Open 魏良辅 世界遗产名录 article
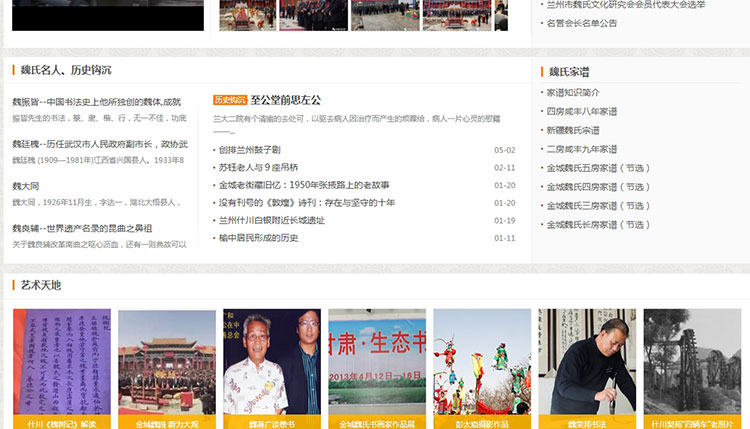This screenshot has height=429, width=750. coord(82,228)
